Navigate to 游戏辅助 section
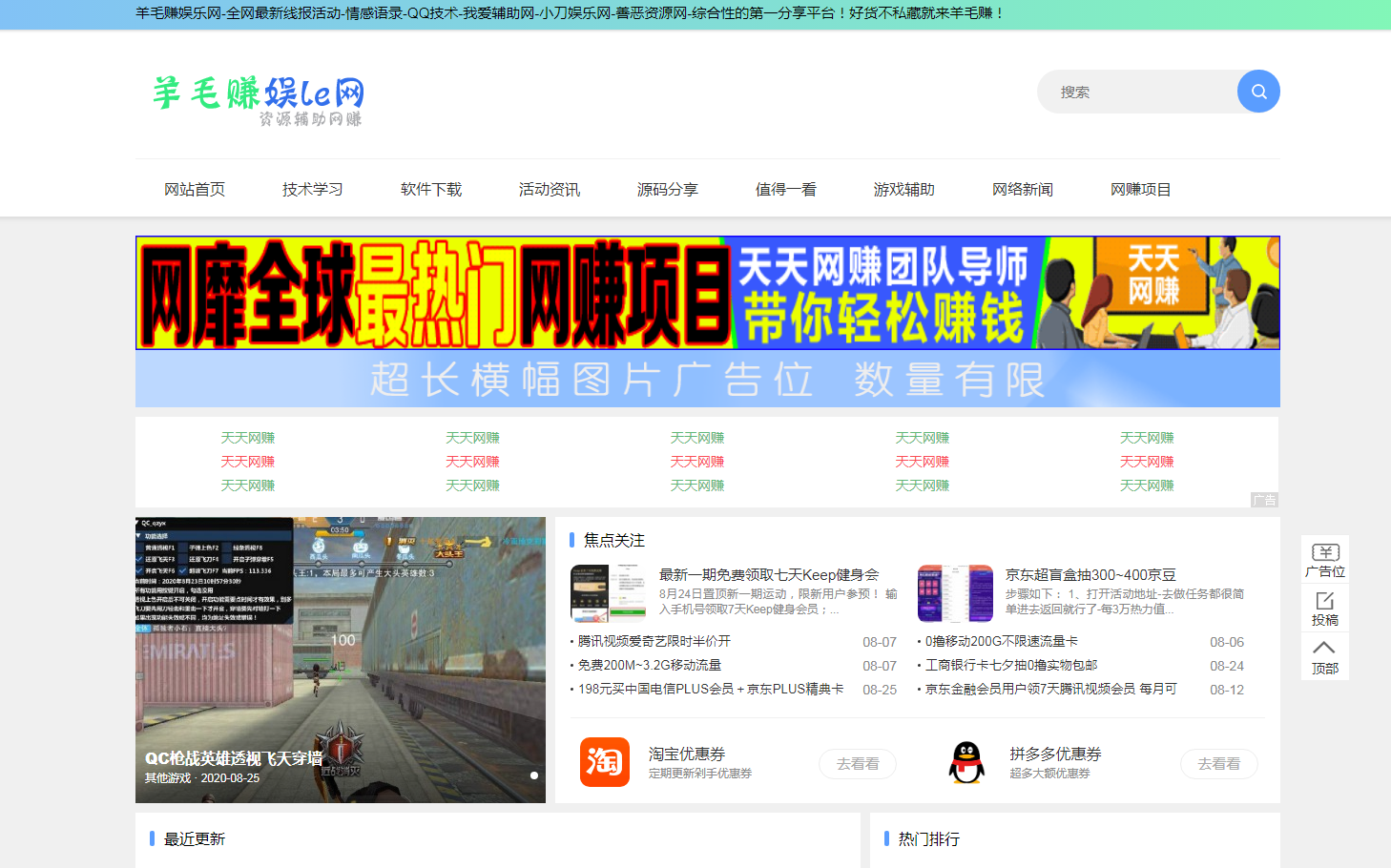1391x868 pixels. tap(904, 189)
